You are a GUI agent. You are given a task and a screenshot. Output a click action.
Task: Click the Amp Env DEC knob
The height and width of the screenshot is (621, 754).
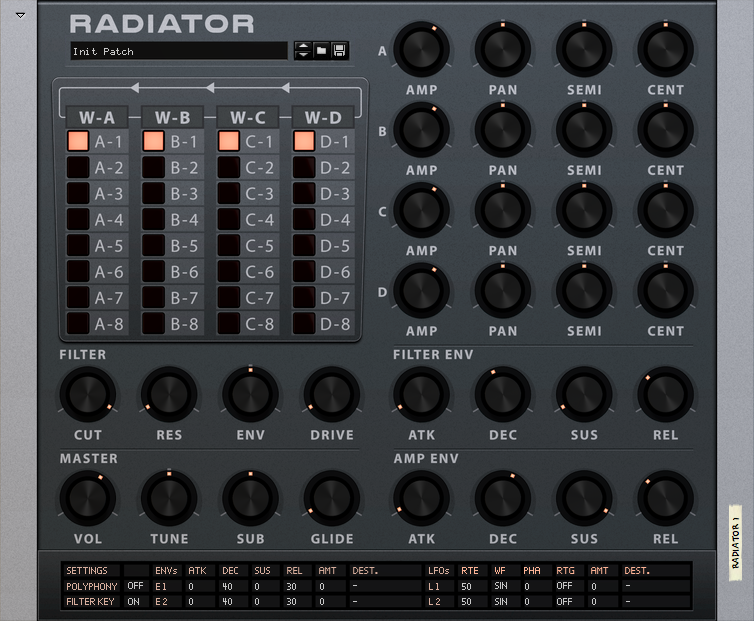point(503,498)
